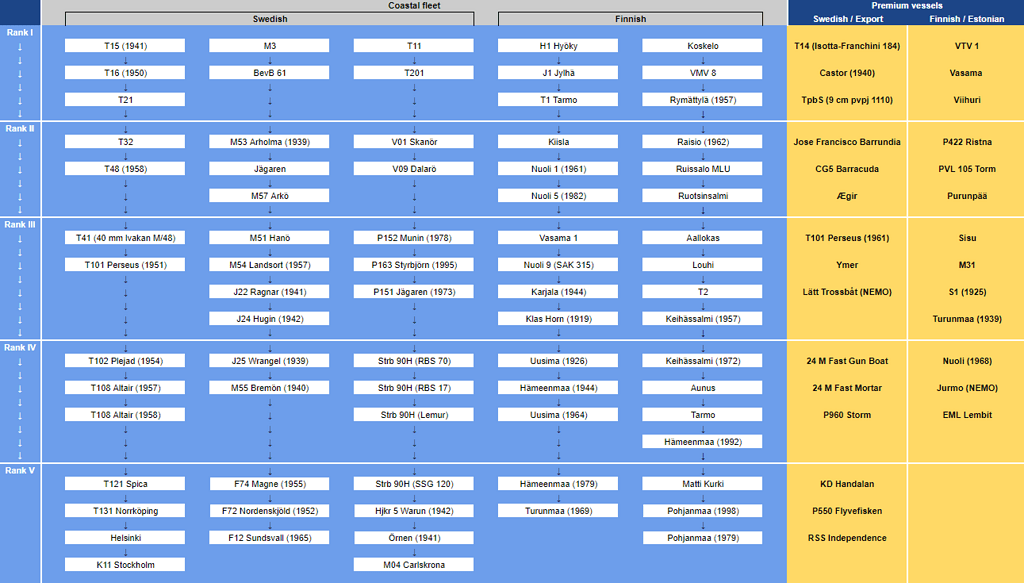
Task: Click the Coastal fleet title bar
Action: click(416, 5)
